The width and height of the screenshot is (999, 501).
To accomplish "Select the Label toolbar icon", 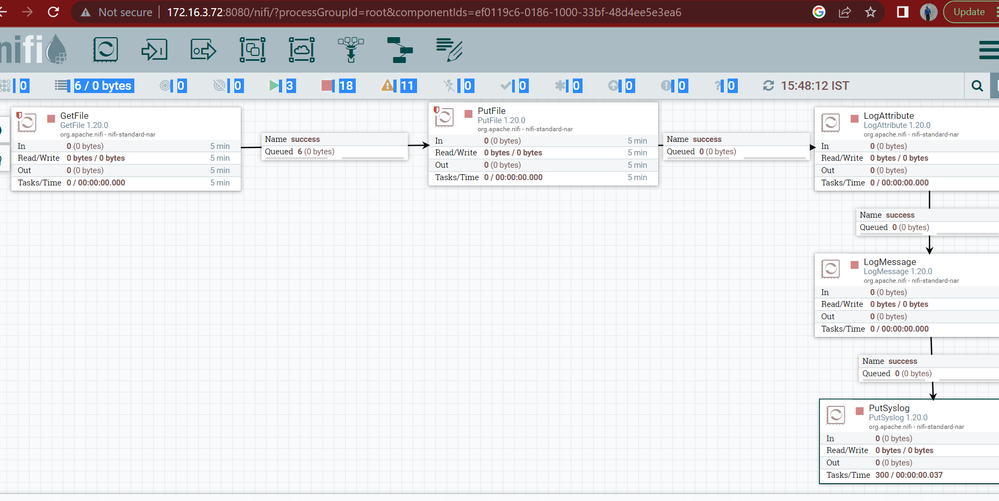I will [x=449, y=49].
